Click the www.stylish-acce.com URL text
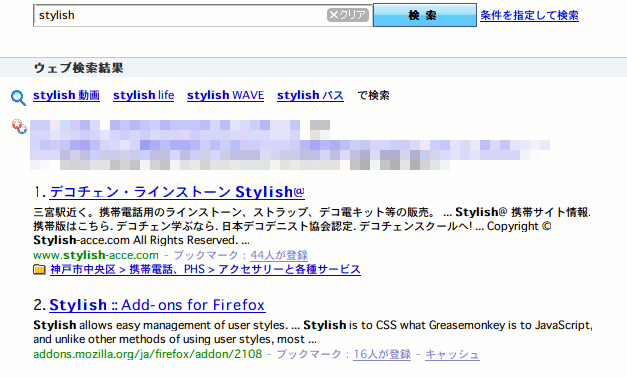This screenshot has width=627, height=378. [x=96, y=255]
